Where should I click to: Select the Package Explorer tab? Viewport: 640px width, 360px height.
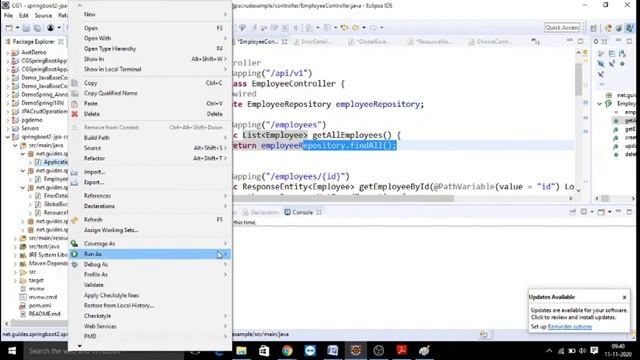point(33,42)
